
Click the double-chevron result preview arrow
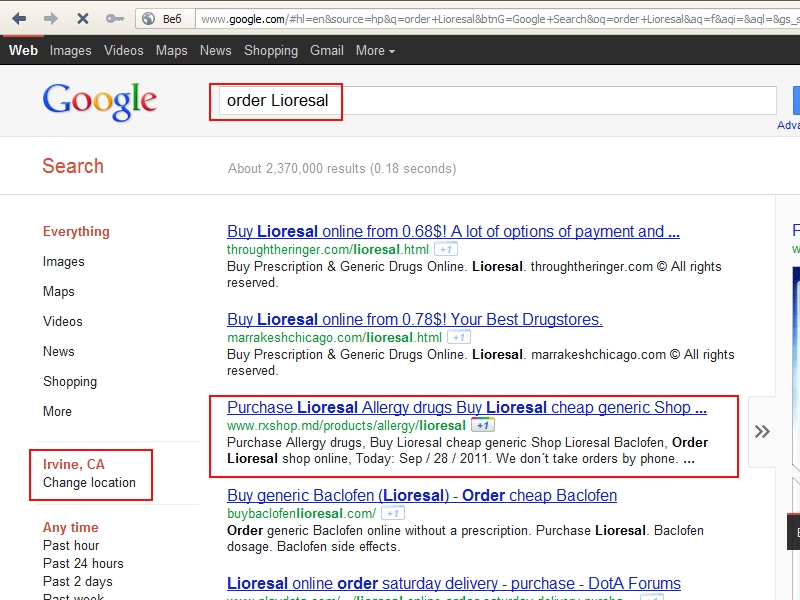tap(762, 432)
